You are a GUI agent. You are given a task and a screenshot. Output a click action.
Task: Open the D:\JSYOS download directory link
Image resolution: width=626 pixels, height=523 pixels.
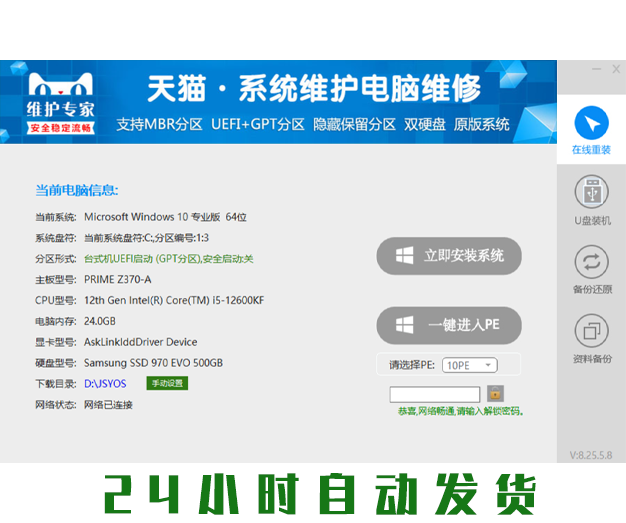click(105, 384)
